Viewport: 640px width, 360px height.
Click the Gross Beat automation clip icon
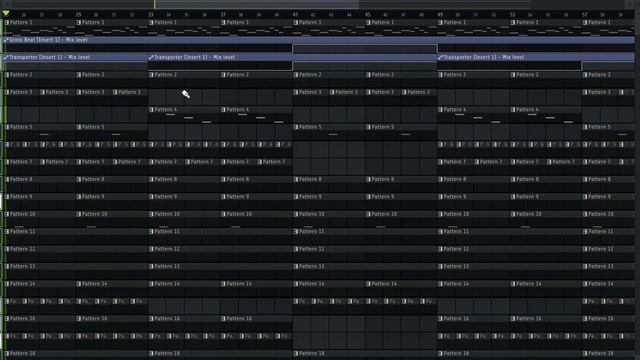pos(6,40)
